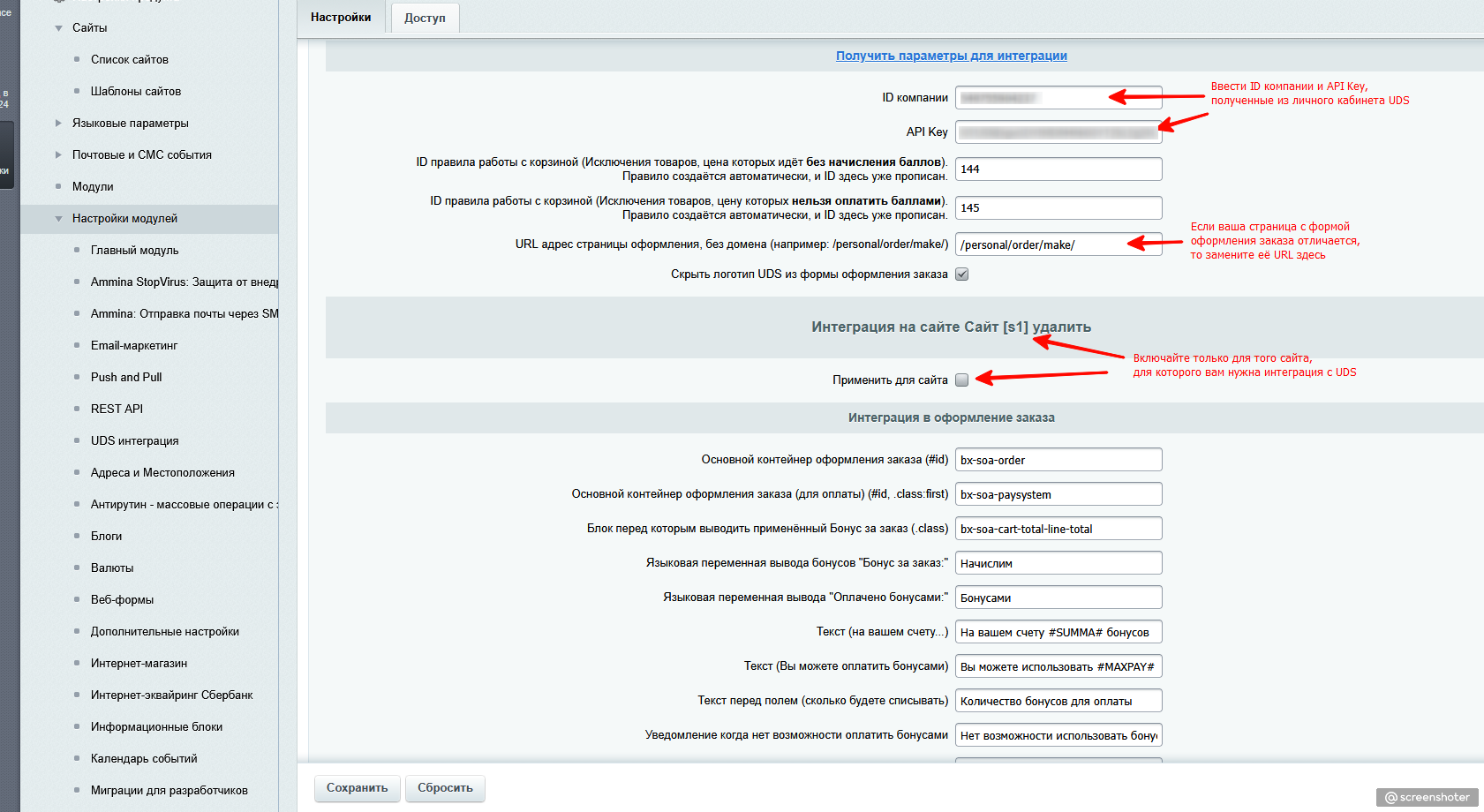Enable the Применить для сайта checkbox
The image size is (1484, 812).
(x=962, y=380)
